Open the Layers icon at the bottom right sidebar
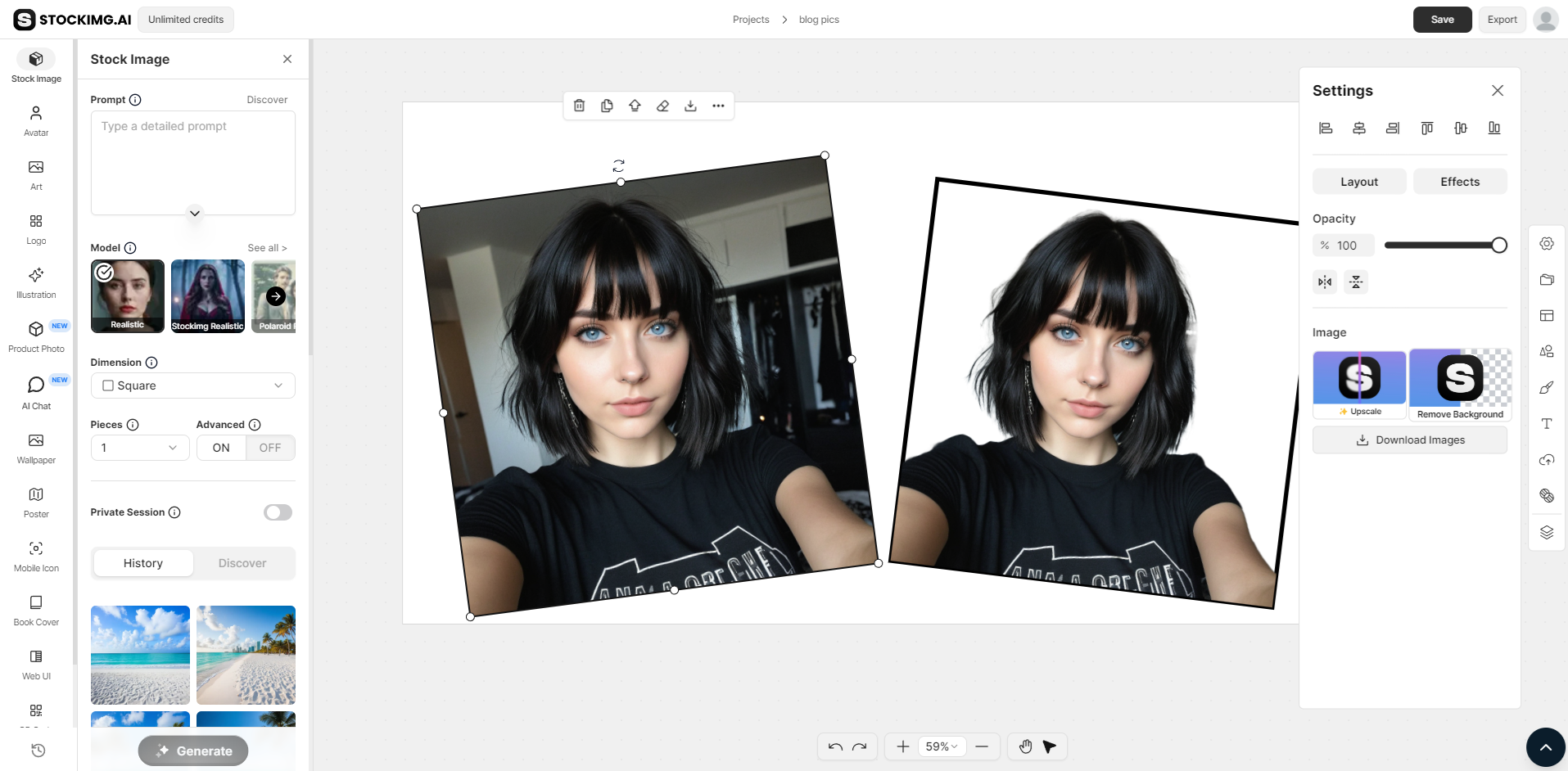This screenshot has height=771, width=1568. [1547, 532]
